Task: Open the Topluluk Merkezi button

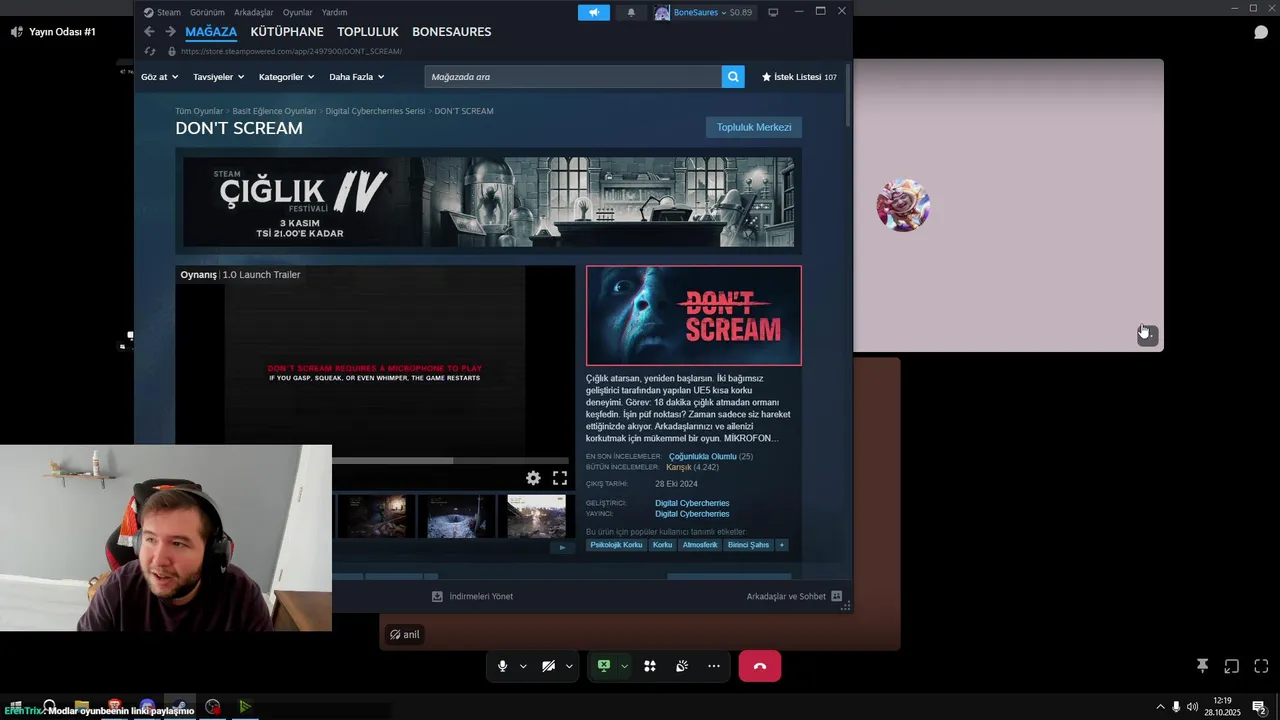Action: tap(754, 127)
